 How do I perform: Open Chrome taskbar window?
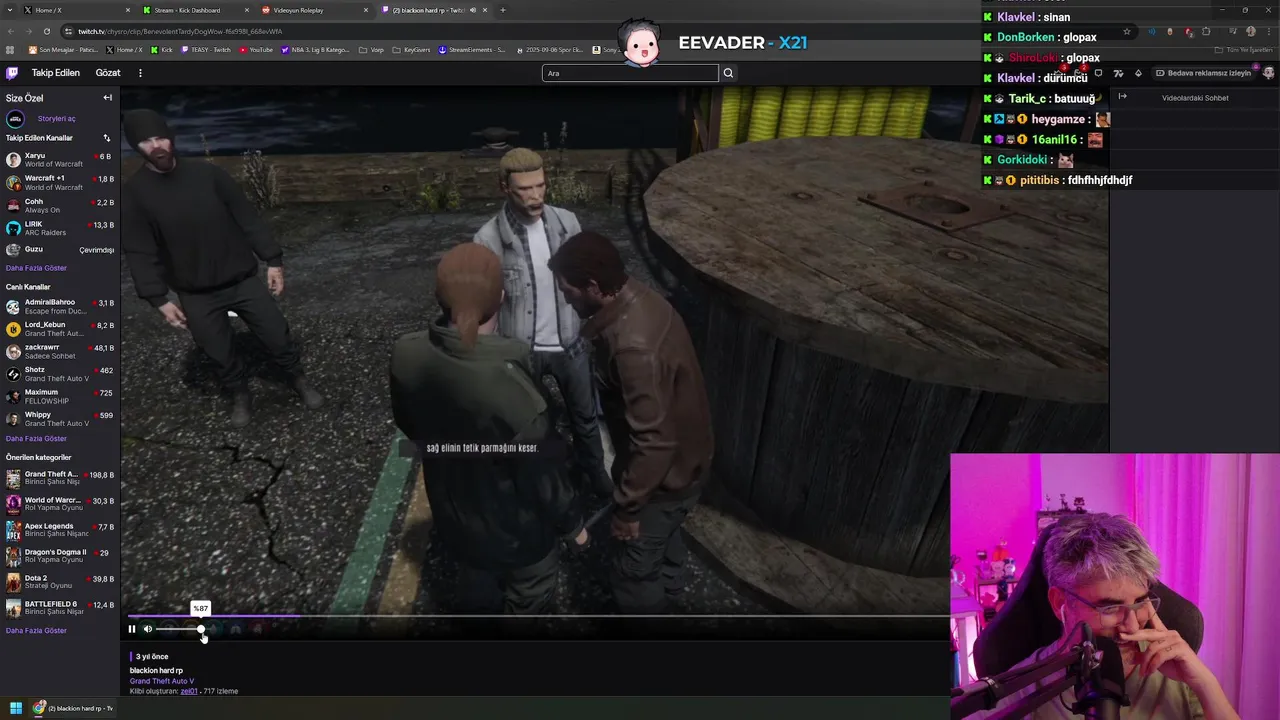[75, 708]
